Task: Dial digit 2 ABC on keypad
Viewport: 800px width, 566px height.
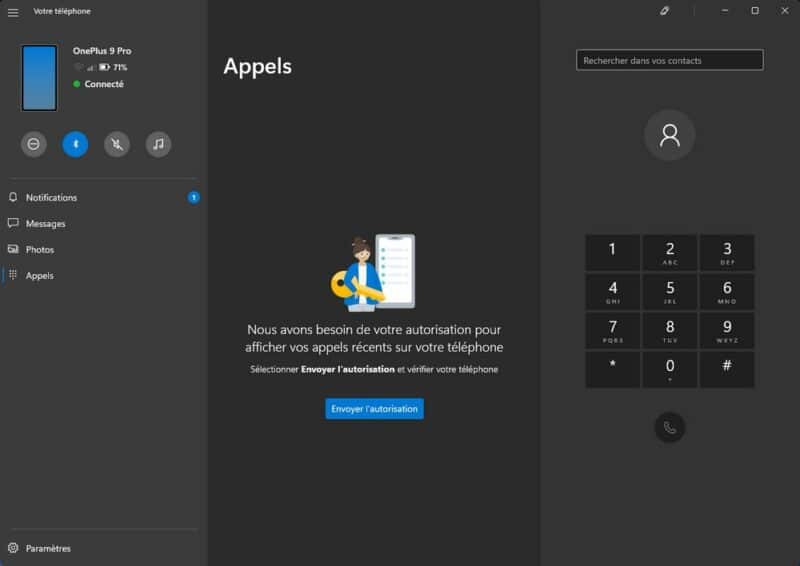Action: [670, 253]
